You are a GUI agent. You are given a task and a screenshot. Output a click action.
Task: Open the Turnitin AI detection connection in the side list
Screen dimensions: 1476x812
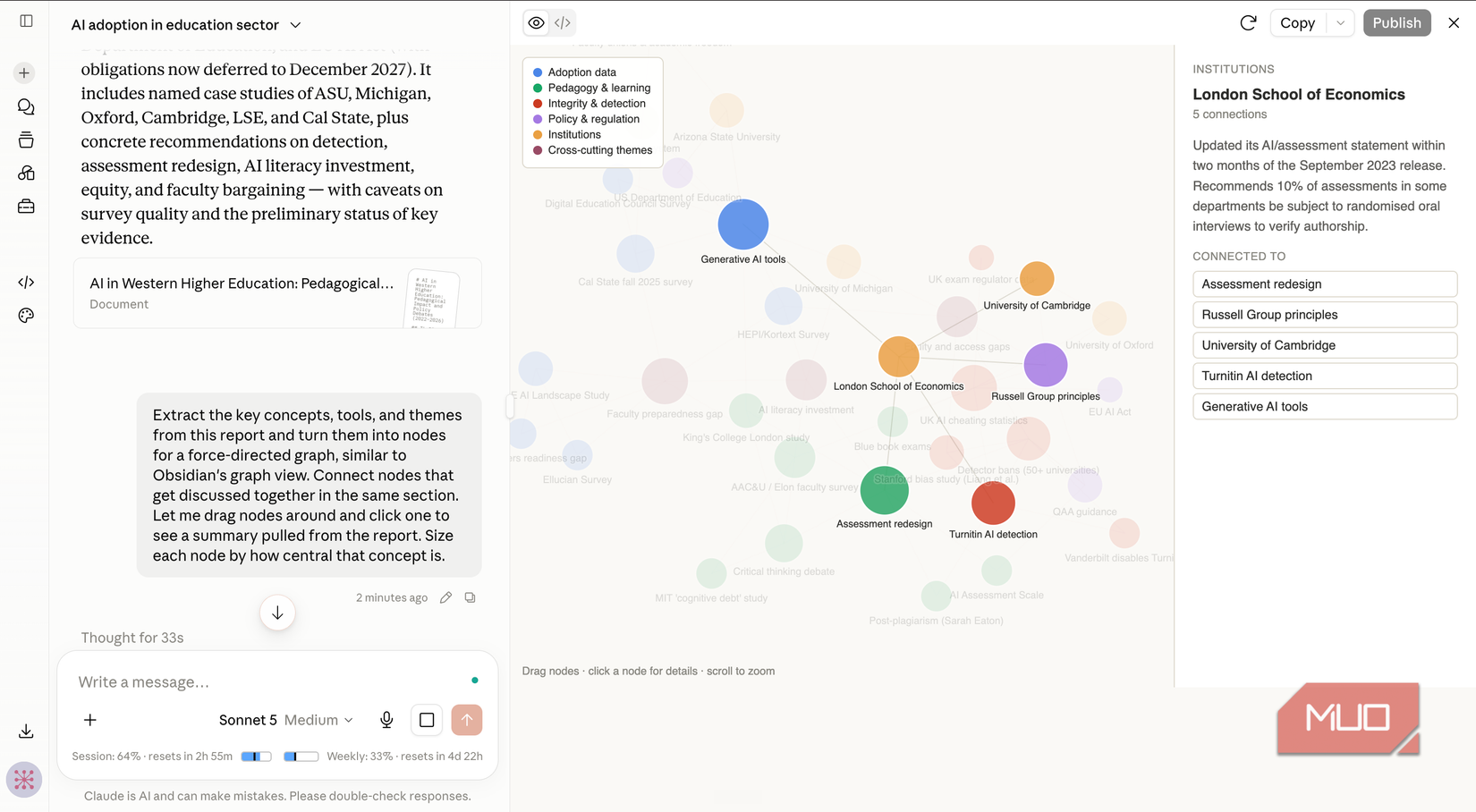click(1325, 376)
